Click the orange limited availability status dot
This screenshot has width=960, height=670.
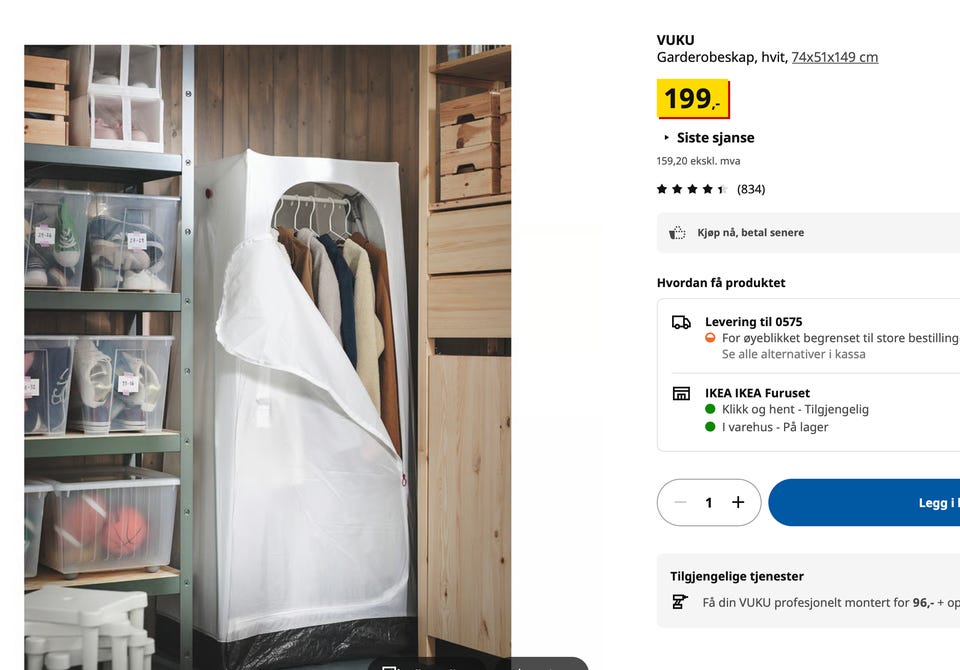(x=710, y=337)
